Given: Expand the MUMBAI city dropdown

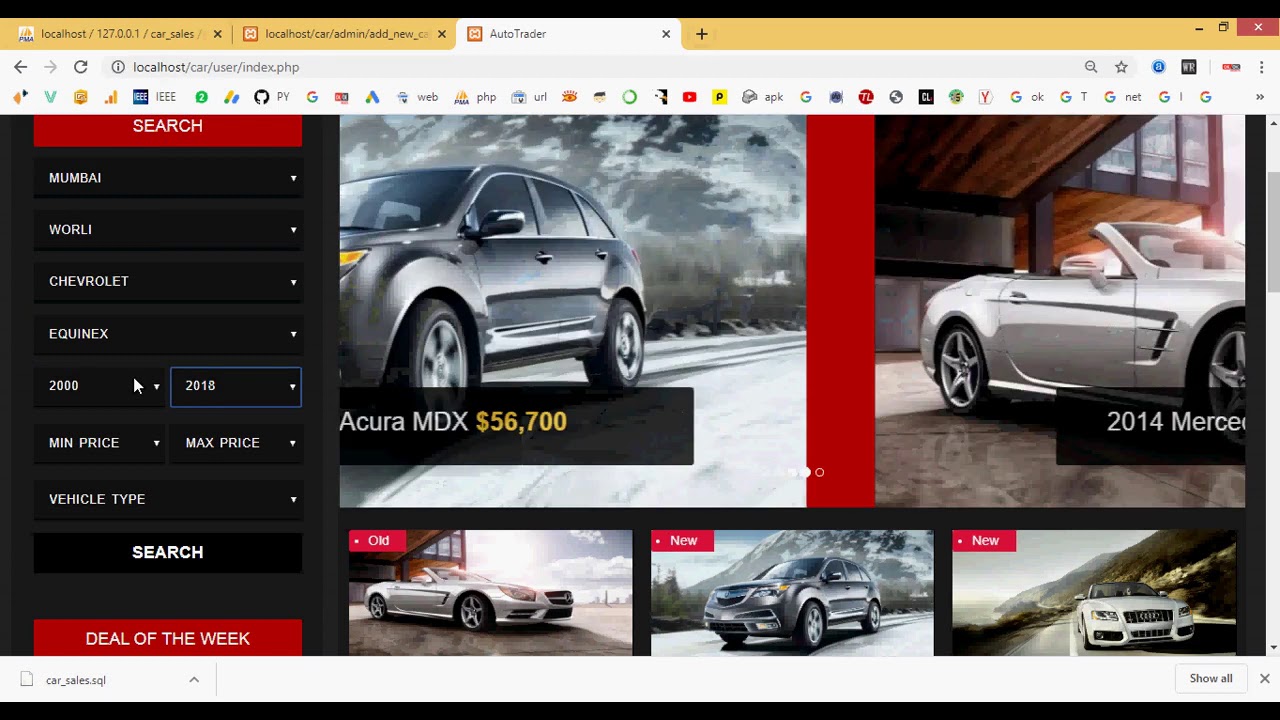Looking at the screenshot, I should coord(168,178).
